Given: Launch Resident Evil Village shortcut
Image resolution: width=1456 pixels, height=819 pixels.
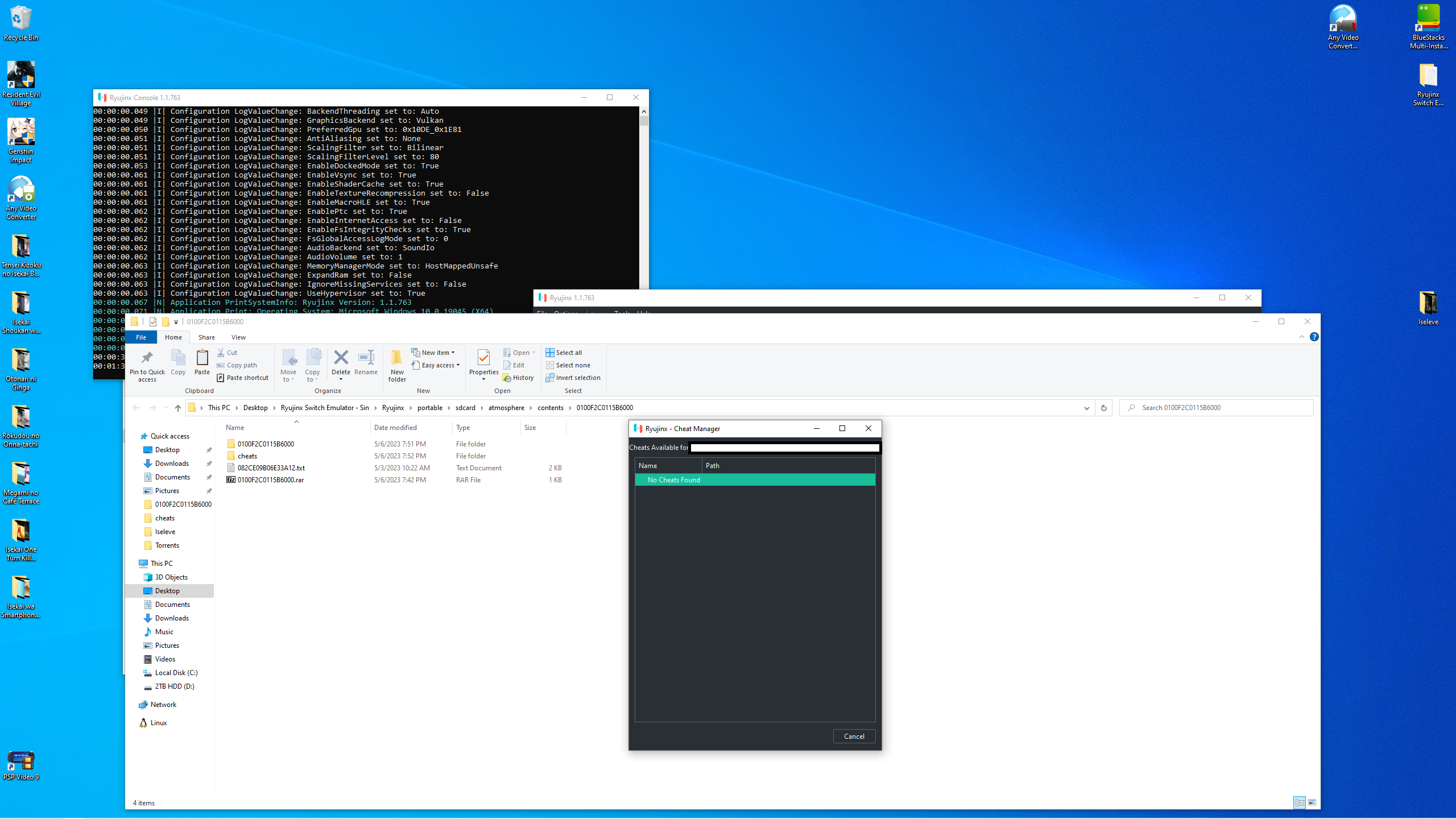Looking at the screenshot, I should (x=21, y=84).
